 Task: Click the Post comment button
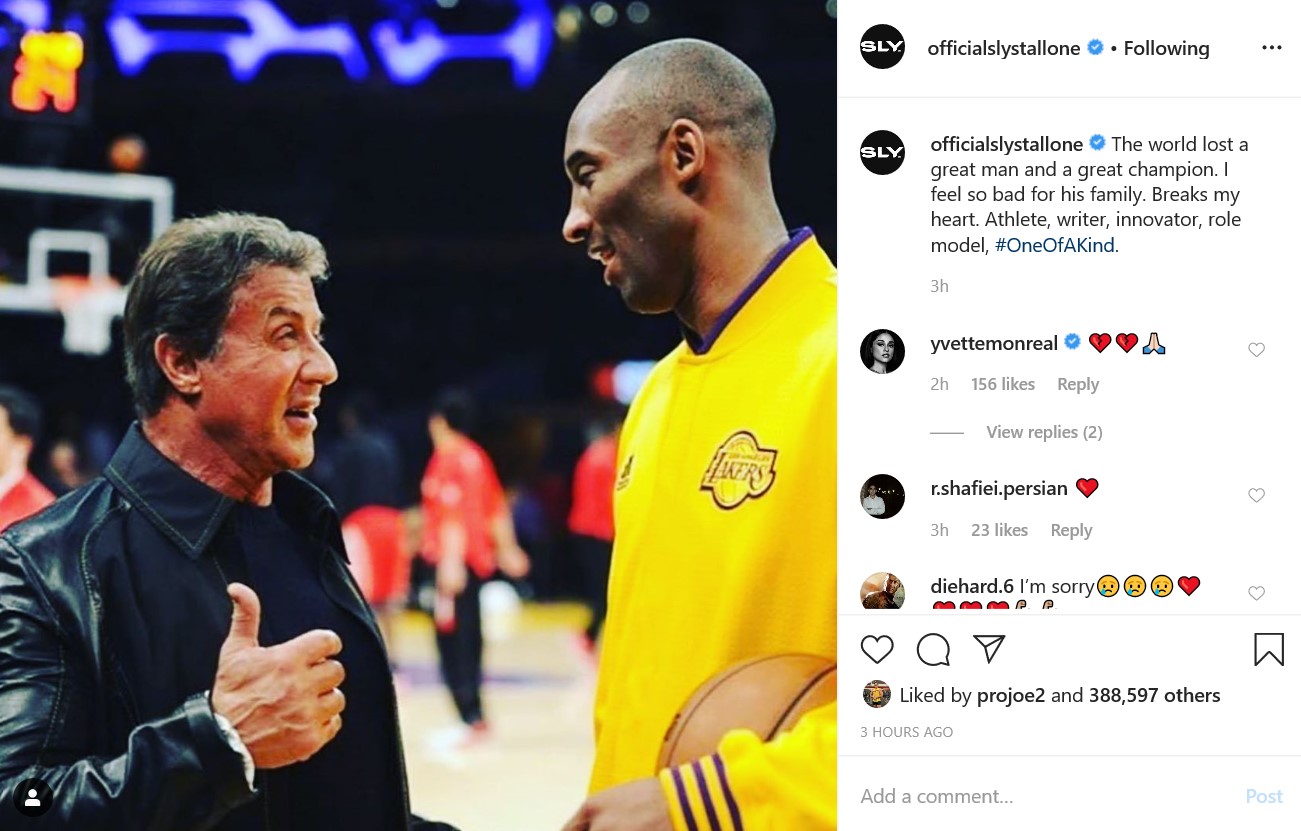(1264, 796)
